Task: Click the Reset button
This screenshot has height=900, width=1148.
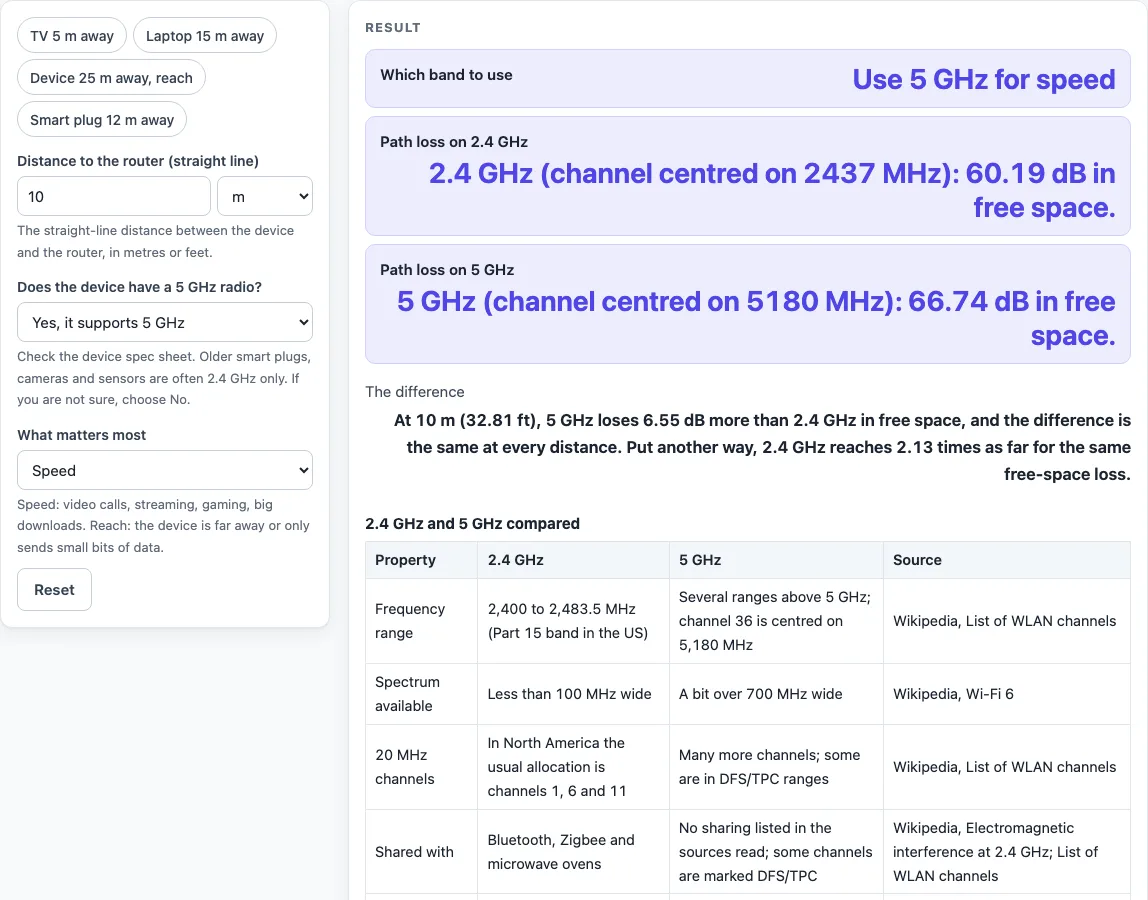Action: [x=54, y=590]
